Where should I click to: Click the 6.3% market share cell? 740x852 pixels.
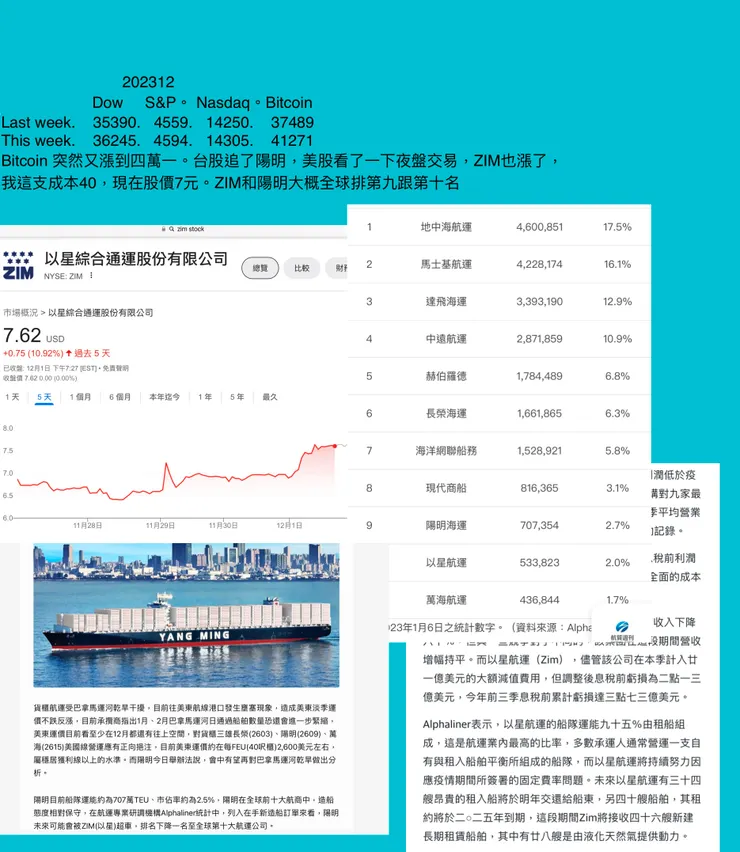pyautogui.click(x=618, y=414)
